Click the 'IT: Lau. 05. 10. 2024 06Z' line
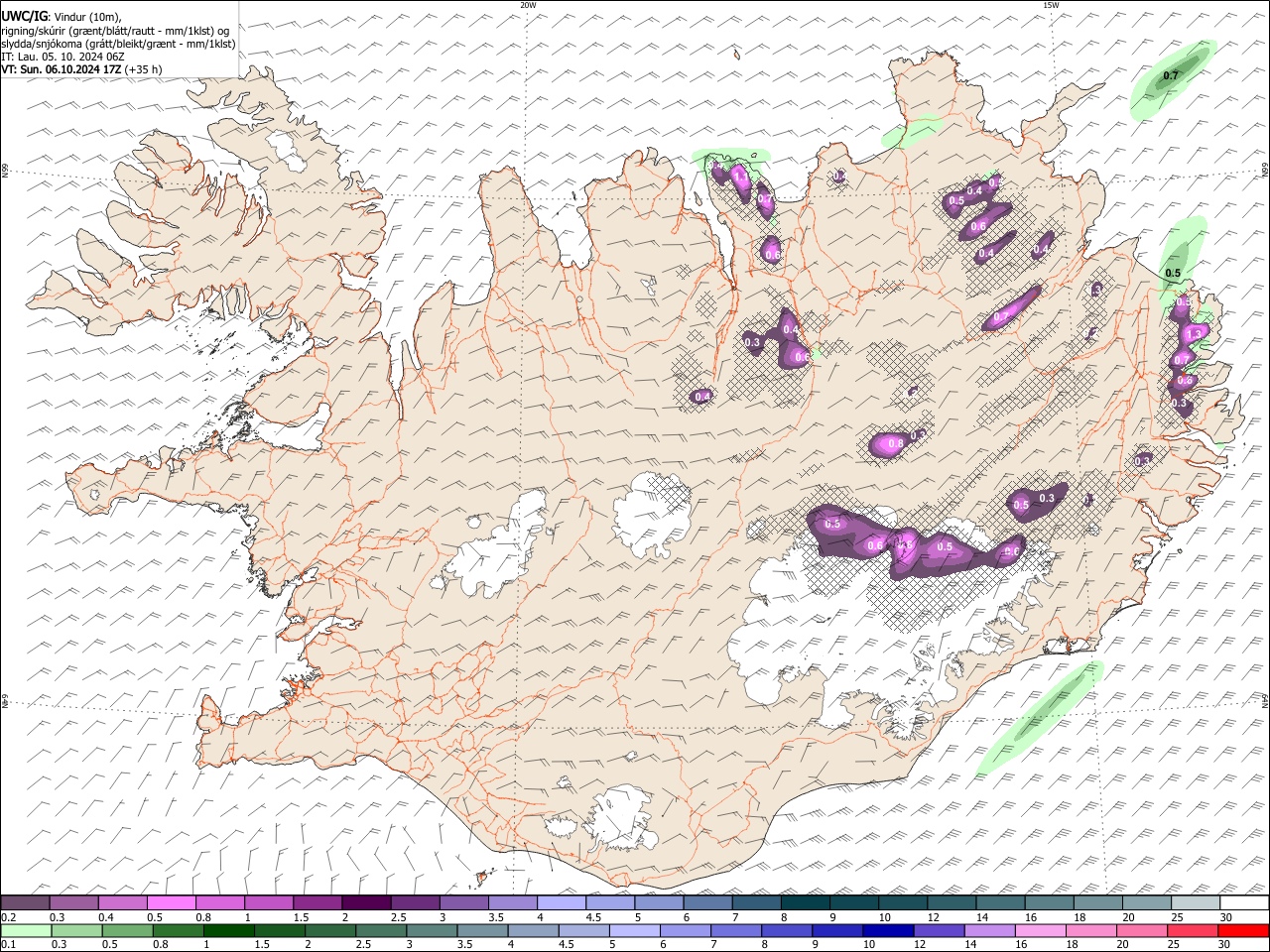 [x=63, y=57]
